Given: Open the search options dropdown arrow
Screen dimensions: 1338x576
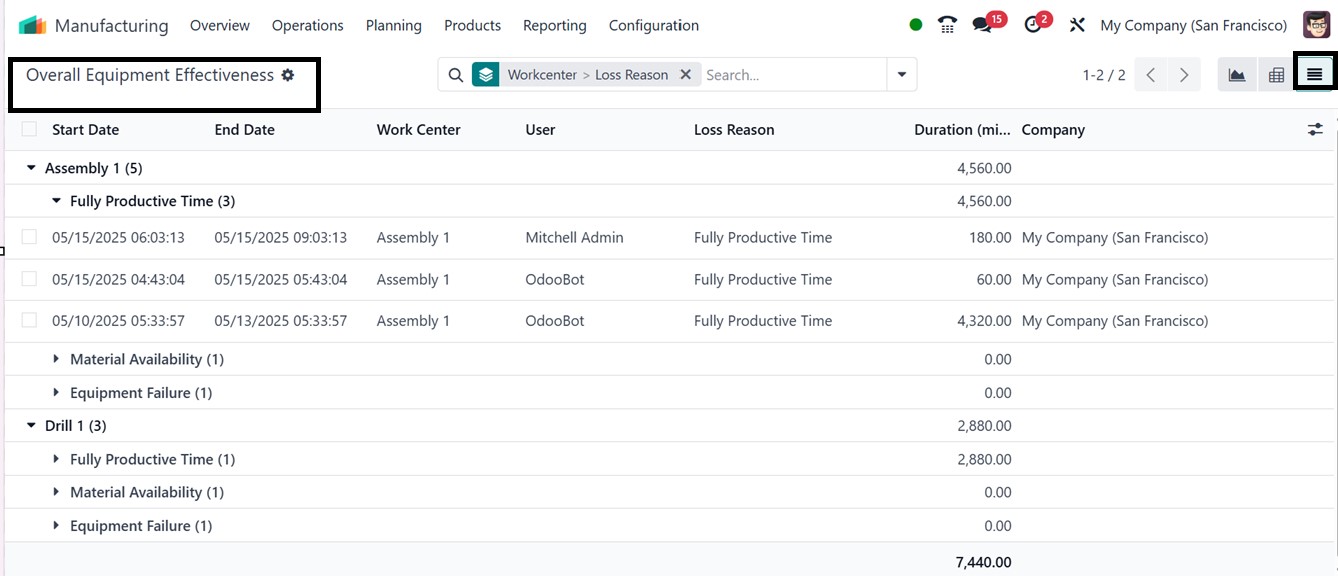Looking at the screenshot, I should [x=902, y=75].
